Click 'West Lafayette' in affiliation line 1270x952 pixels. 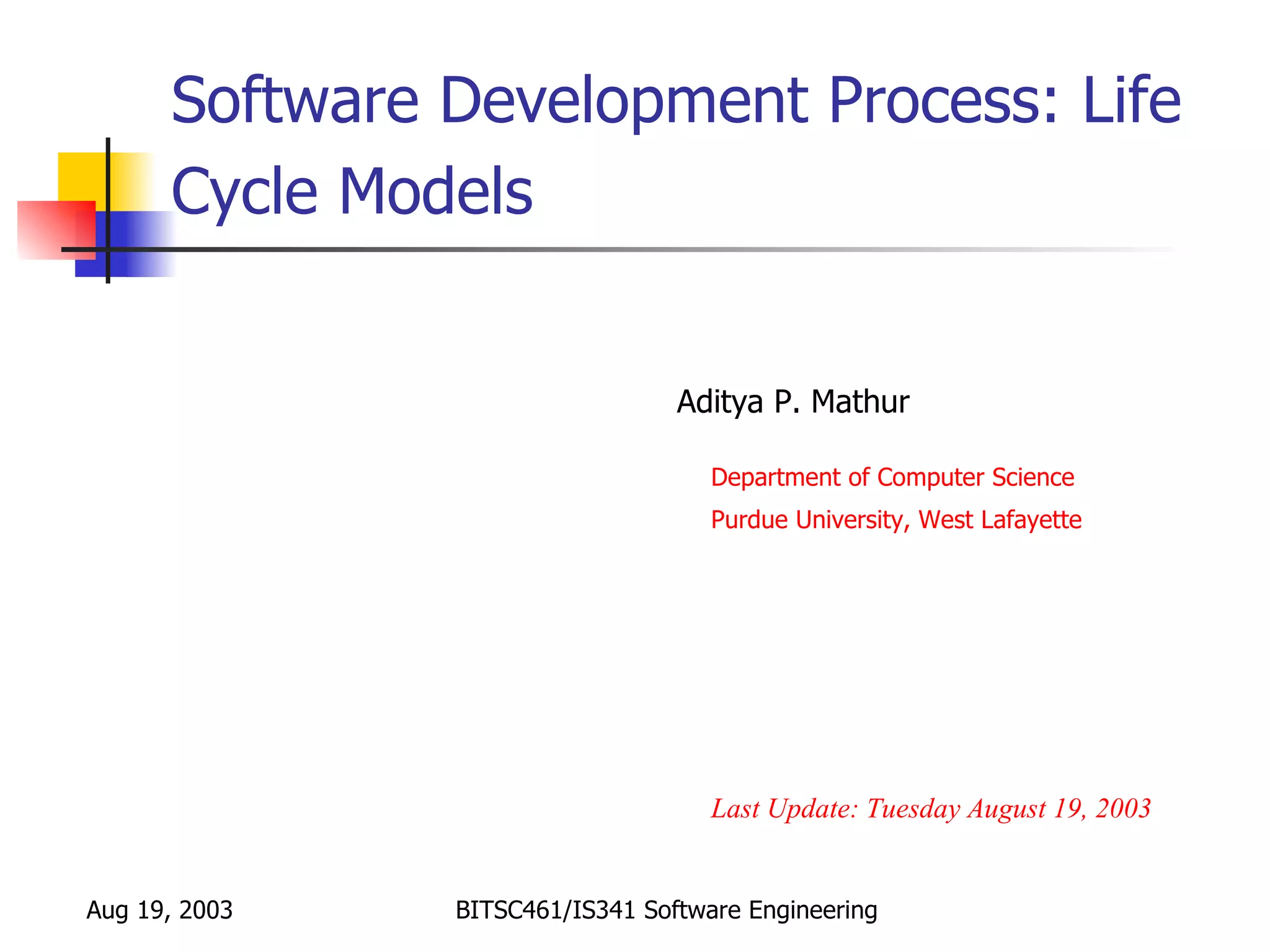1000,519
